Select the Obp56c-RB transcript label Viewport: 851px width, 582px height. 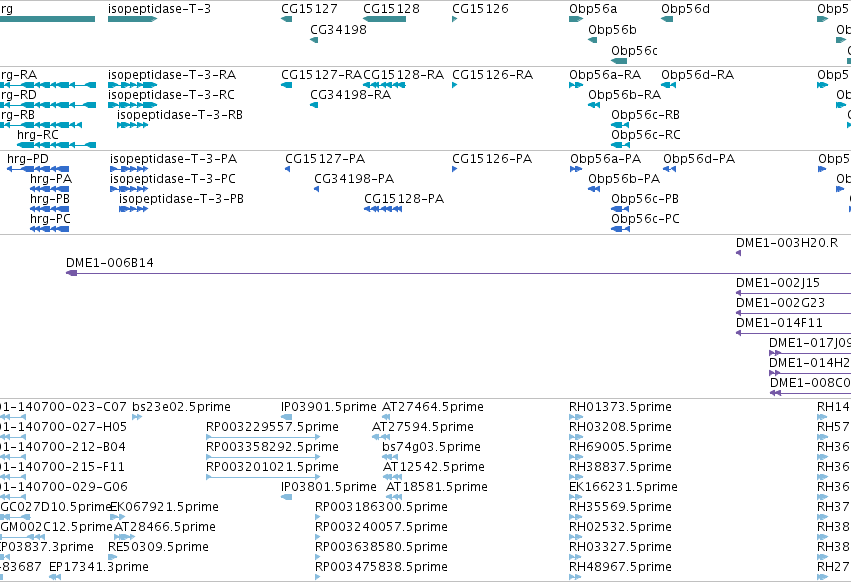[x=645, y=115]
